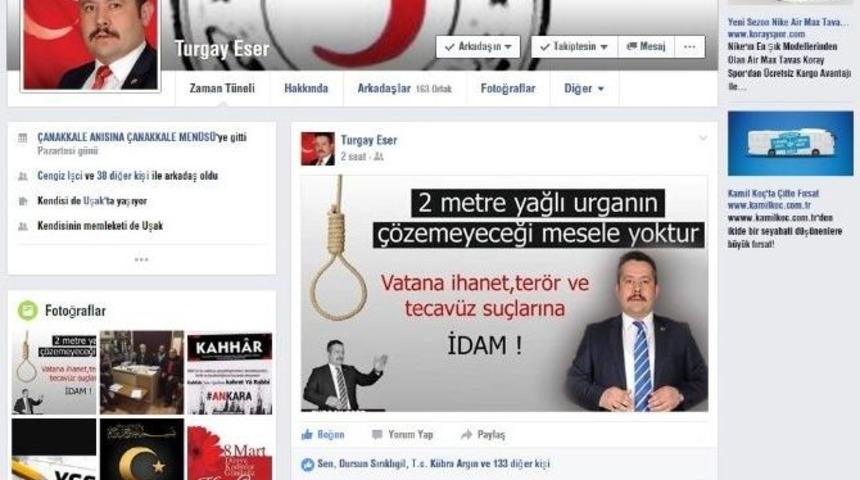
Task: Open the black and yellow photo thumbnail
Action: tap(54, 449)
